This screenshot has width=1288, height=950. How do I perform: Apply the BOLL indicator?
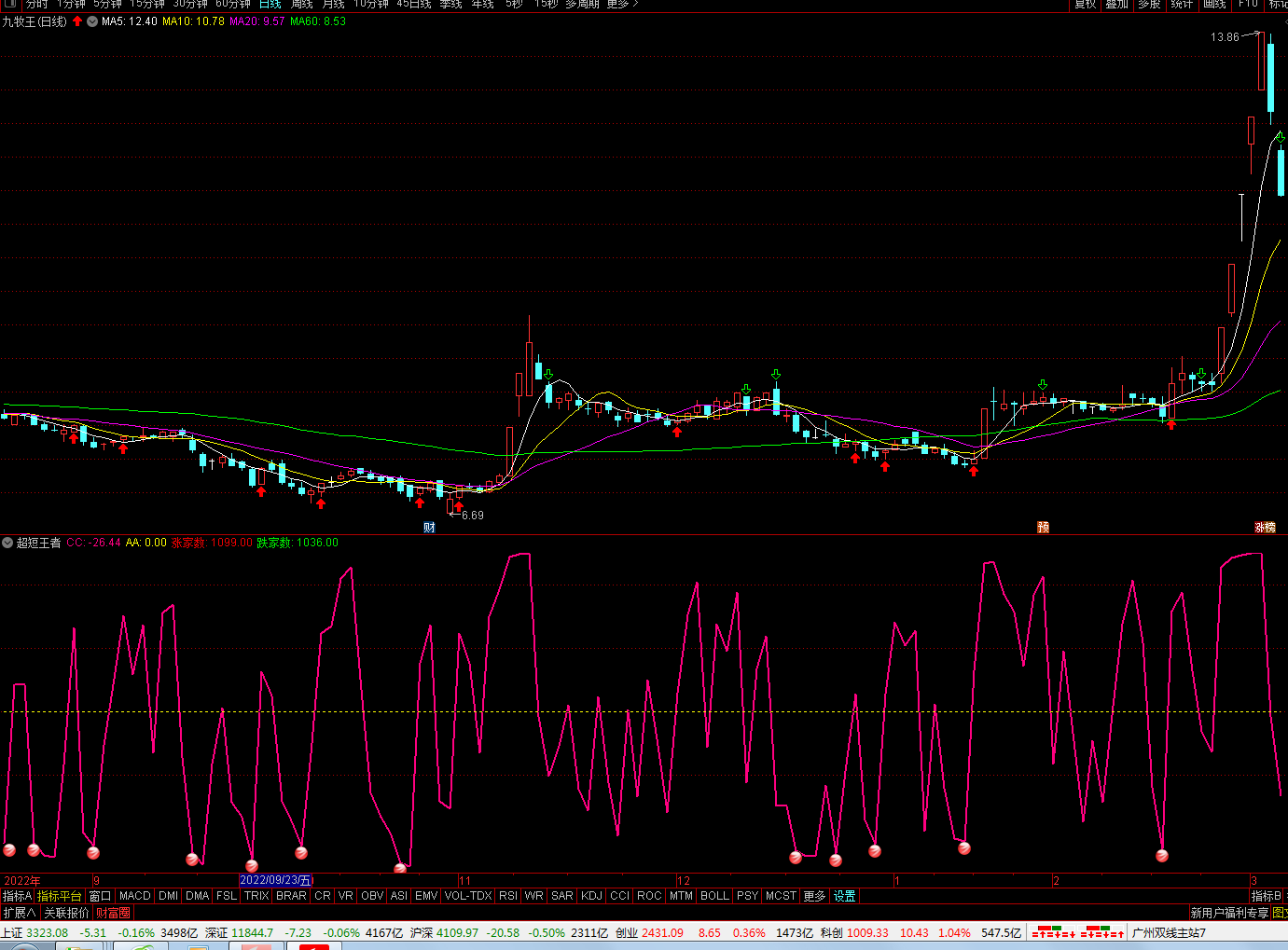714,896
